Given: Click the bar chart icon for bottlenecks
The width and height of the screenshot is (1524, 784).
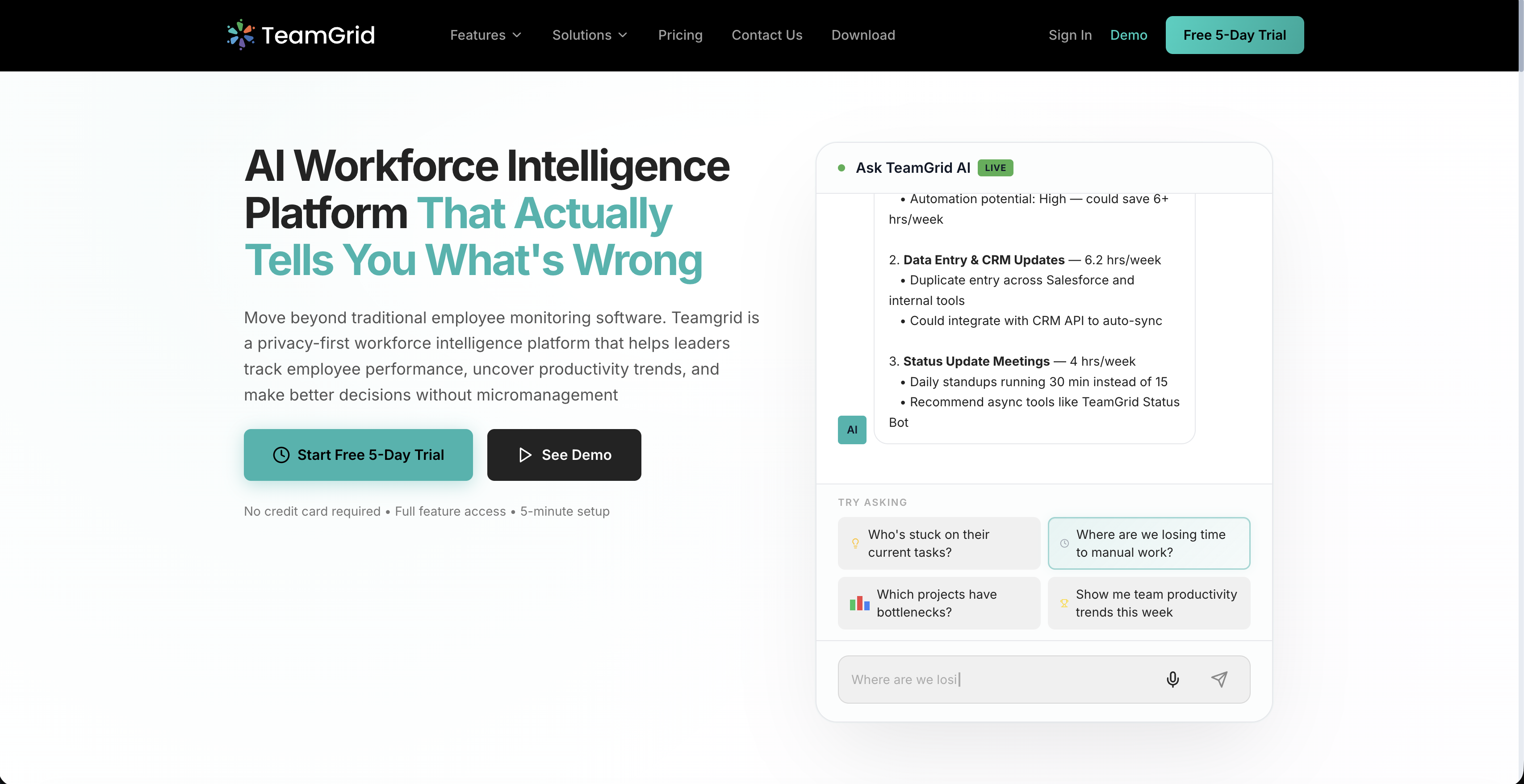Looking at the screenshot, I should click(859, 603).
